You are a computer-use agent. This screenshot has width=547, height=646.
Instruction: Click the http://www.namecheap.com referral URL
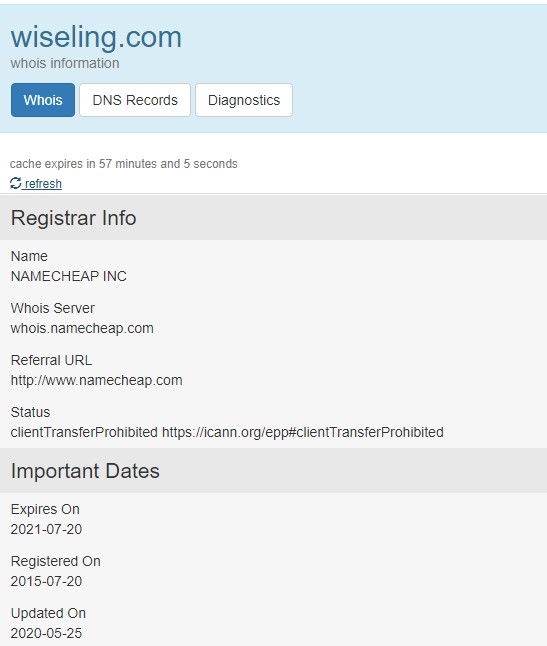coord(97,380)
